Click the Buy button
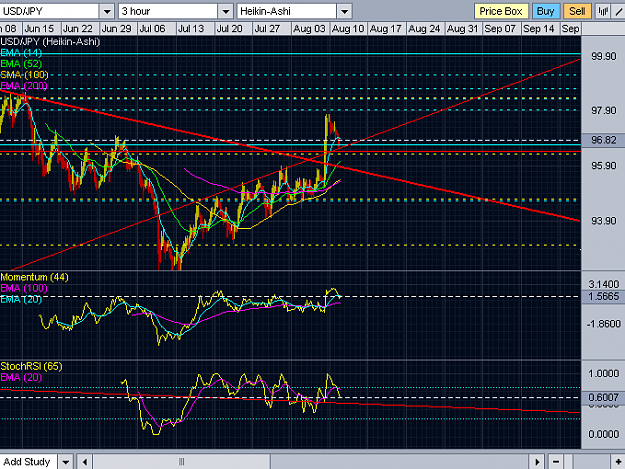625x469 pixels. (546, 11)
